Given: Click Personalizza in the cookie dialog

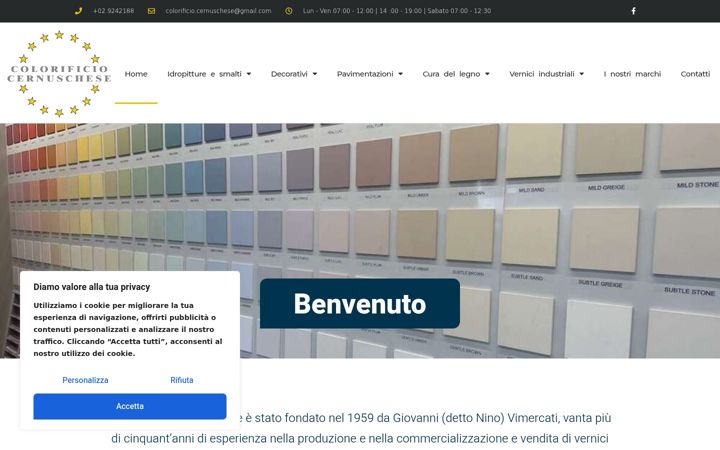Looking at the screenshot, I should 85,380.
